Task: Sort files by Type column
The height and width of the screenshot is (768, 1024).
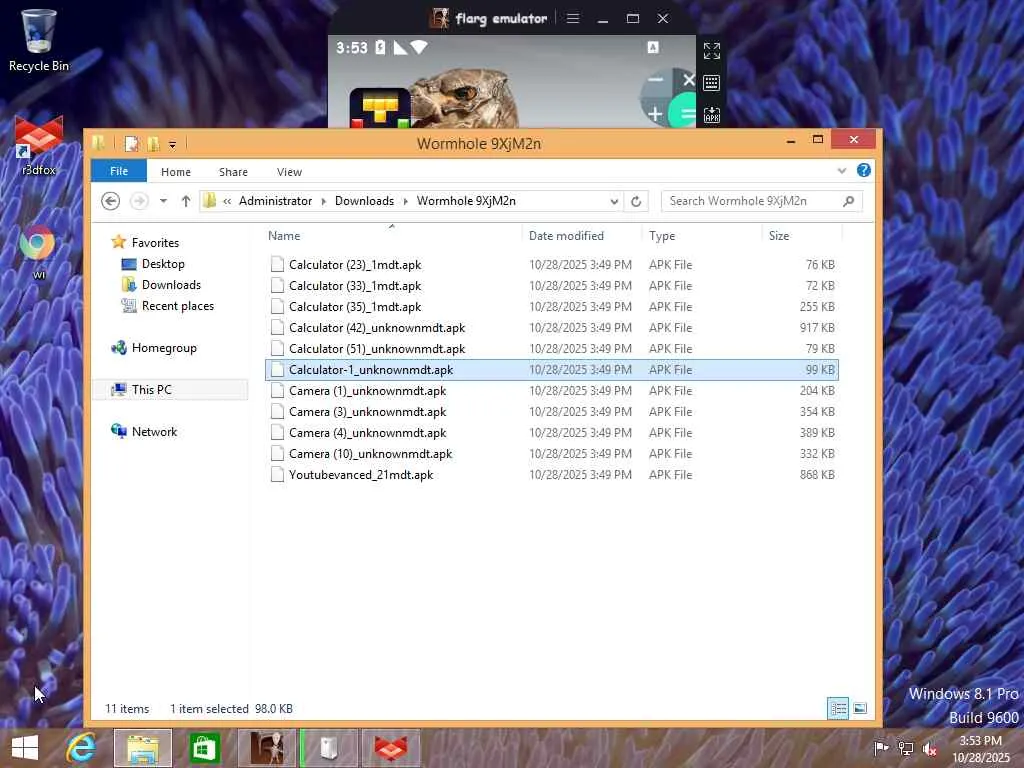Action: pyautogui.click(x=701, y=236)
